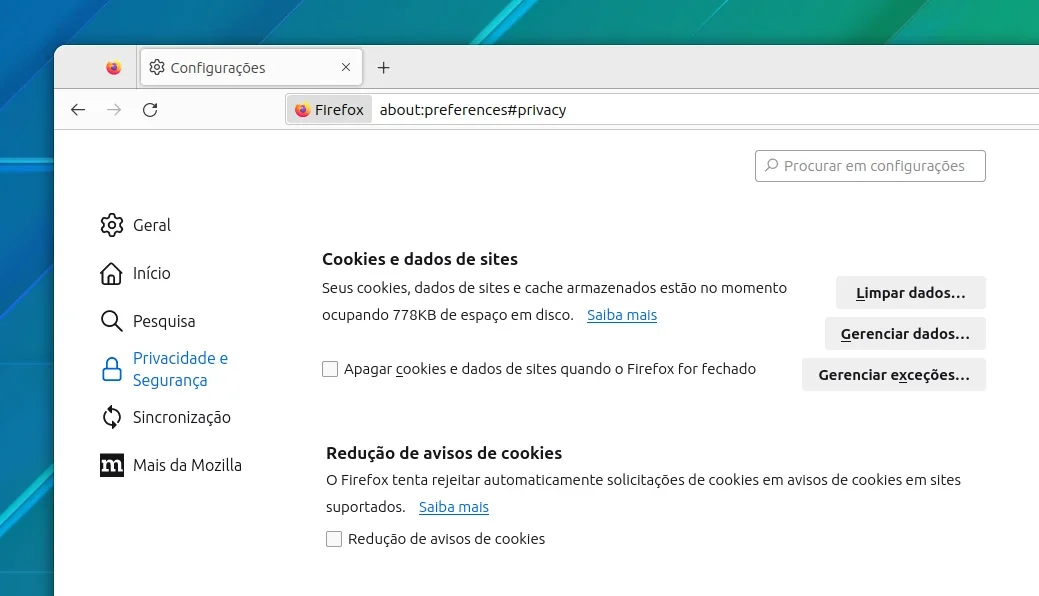Click the Privacidade e Segurança lock icon
Image resolution: width=1039 pixels, height=596 pixels.
click(x=111, y=369)
